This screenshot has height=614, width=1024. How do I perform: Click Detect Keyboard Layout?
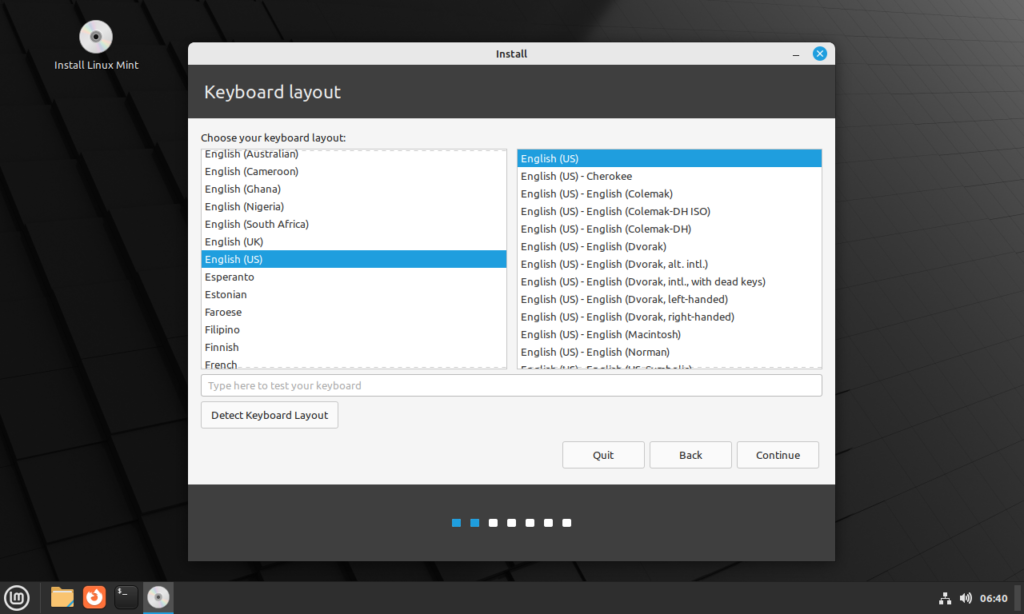[x=269, y=414]
